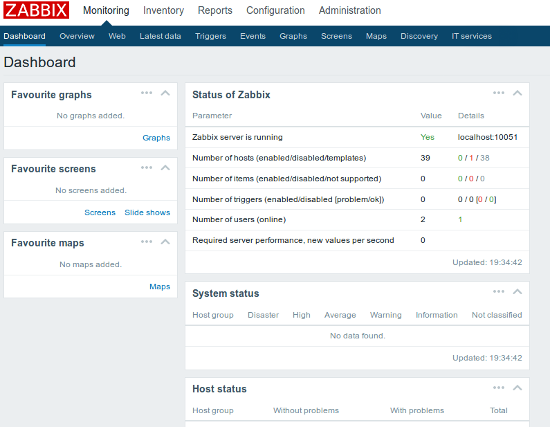Viewport: 550px width, 427px height.
Task: Open the Monitoring menu
Action: [106, 11]
